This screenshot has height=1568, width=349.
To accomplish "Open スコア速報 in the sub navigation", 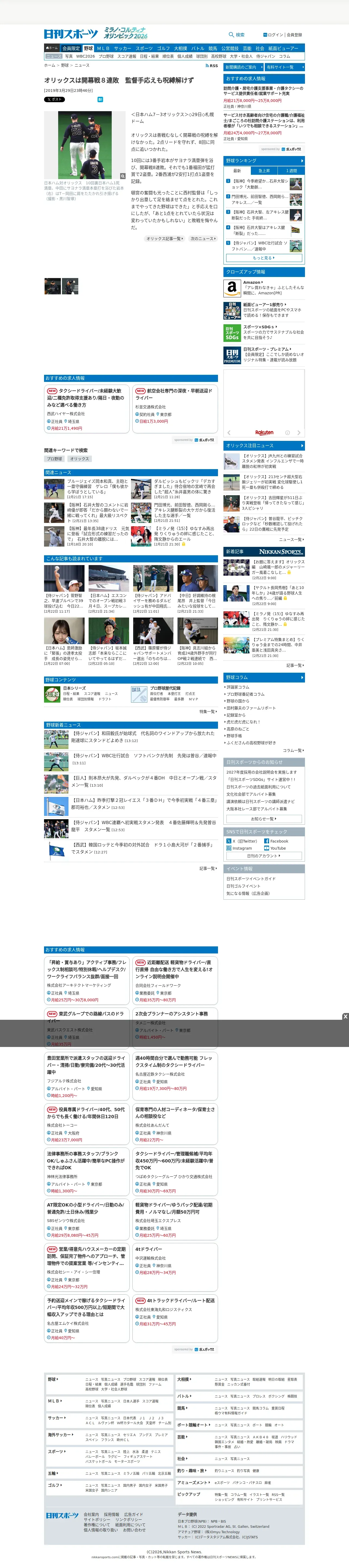I will (127, 56).
